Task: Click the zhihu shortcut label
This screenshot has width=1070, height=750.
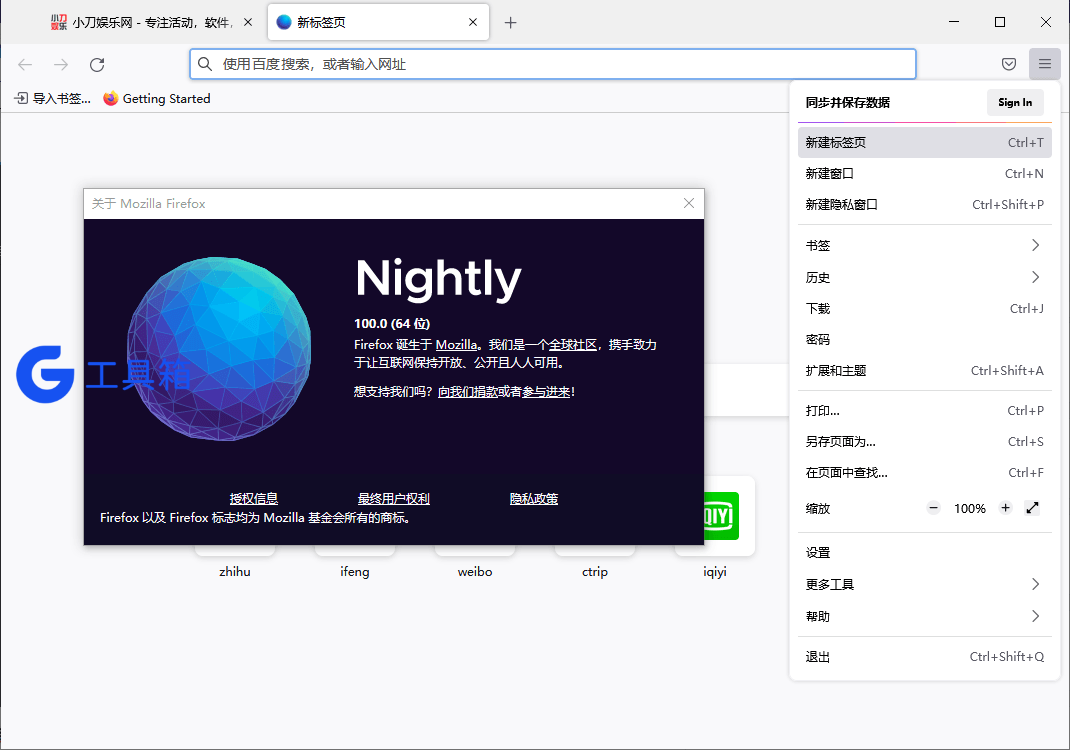Action: coord(235,572)
